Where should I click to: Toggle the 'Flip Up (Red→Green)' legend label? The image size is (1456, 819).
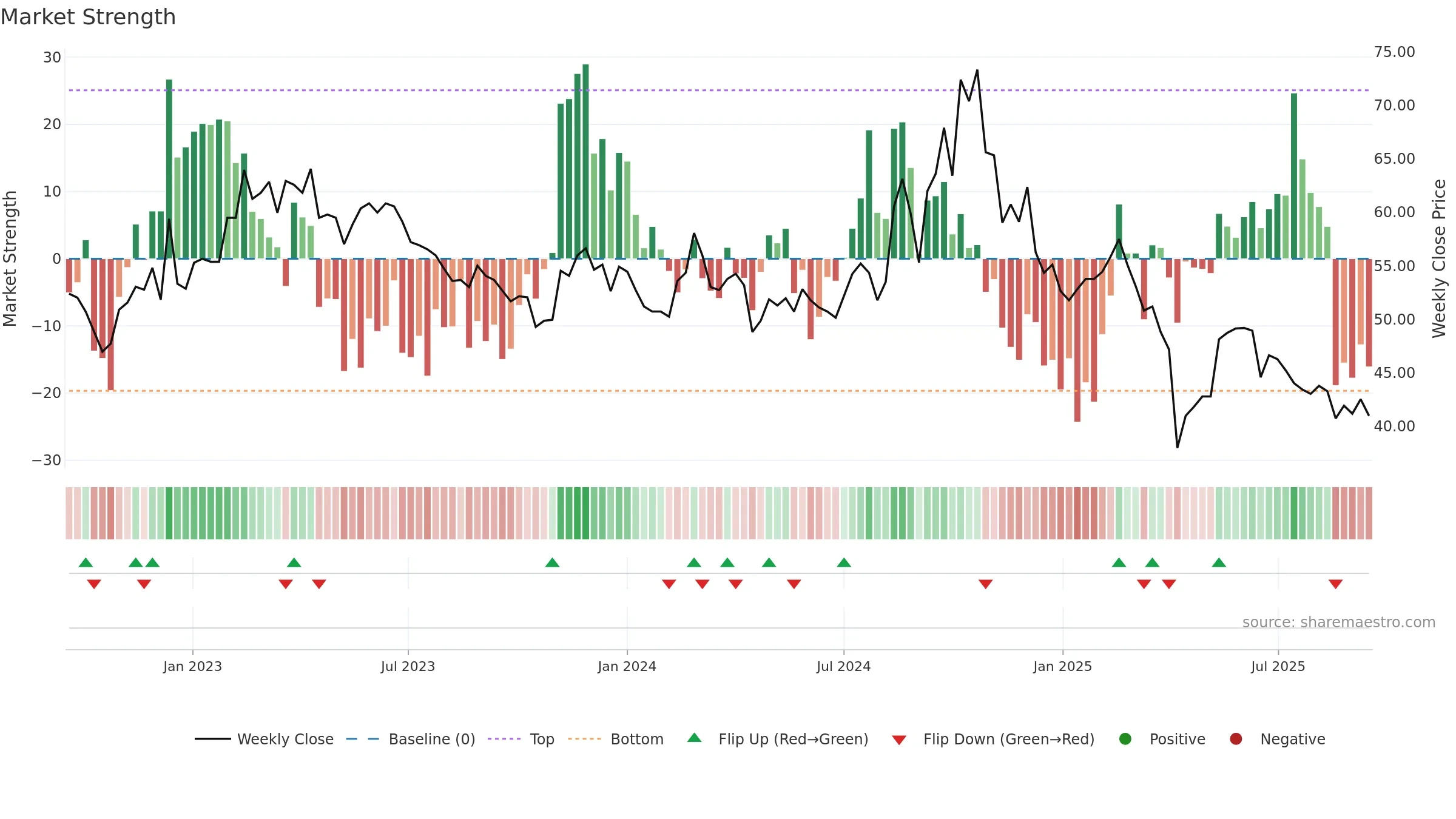point(794,740)
